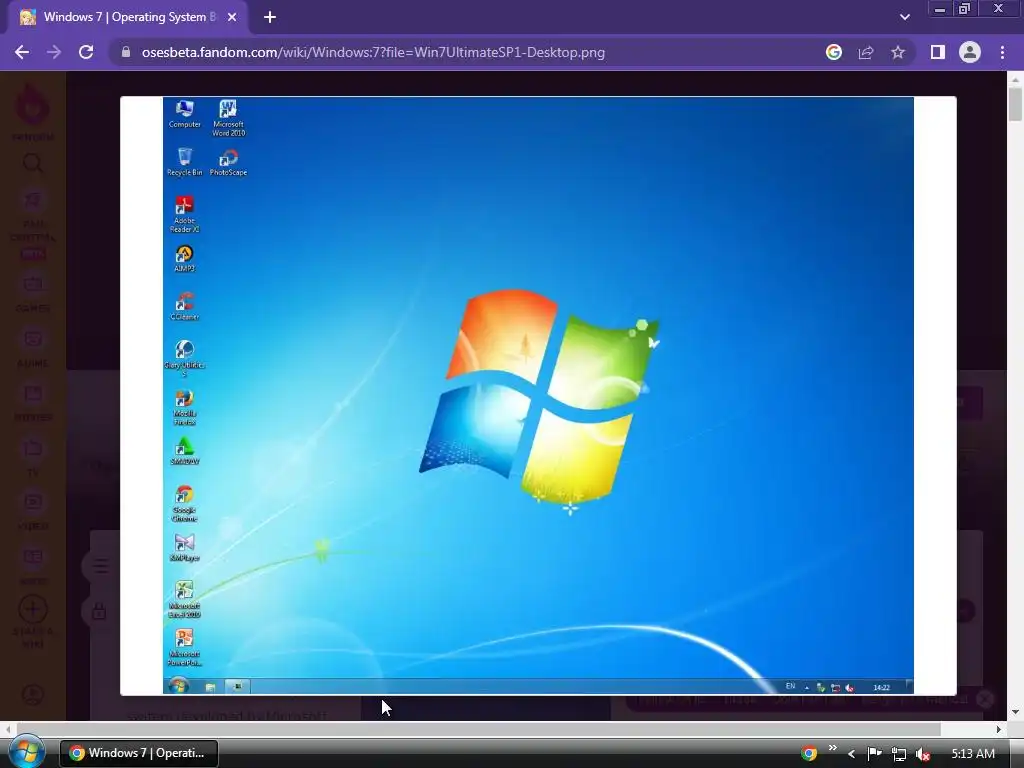Click the muted volume tray icon
Image resolution: width=1024 pixels, height=768 pixels.
(x=923, y=754)
